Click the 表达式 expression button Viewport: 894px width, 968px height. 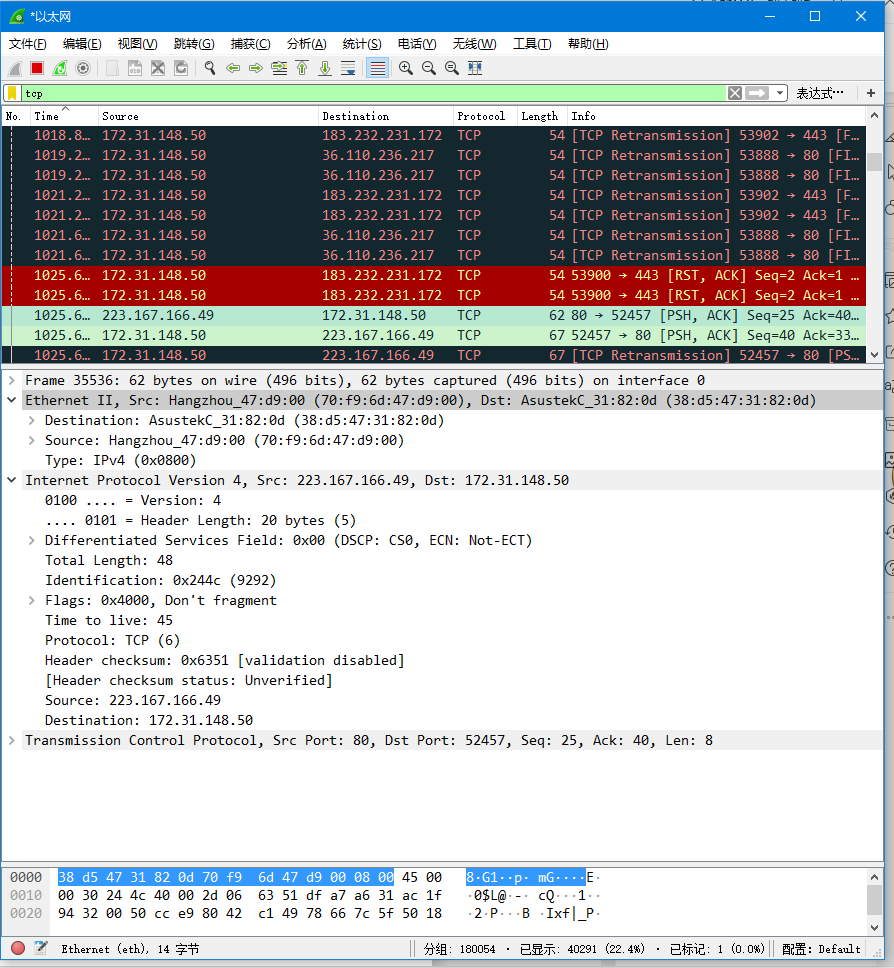tap(819, 93)
